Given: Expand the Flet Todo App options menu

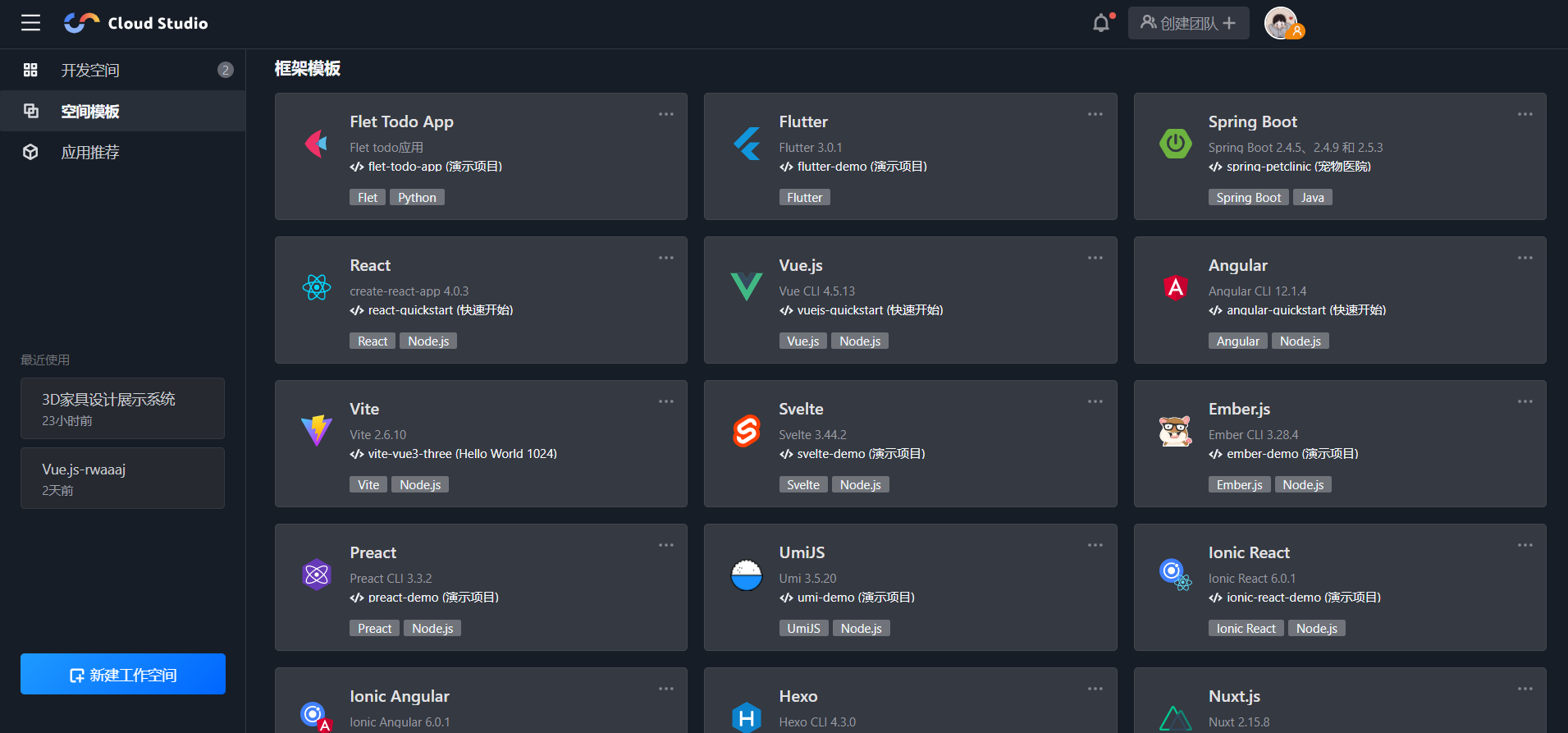Looking at the screenshot, I should coord(665,114).
